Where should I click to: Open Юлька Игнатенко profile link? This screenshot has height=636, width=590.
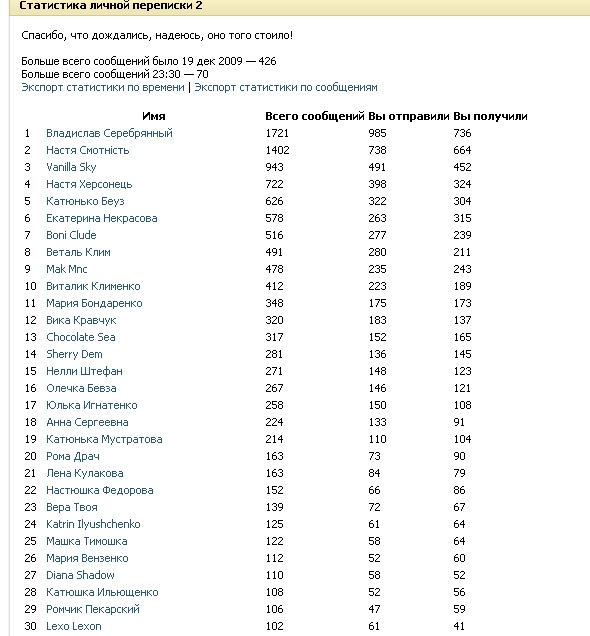click(x=92, y=405)
